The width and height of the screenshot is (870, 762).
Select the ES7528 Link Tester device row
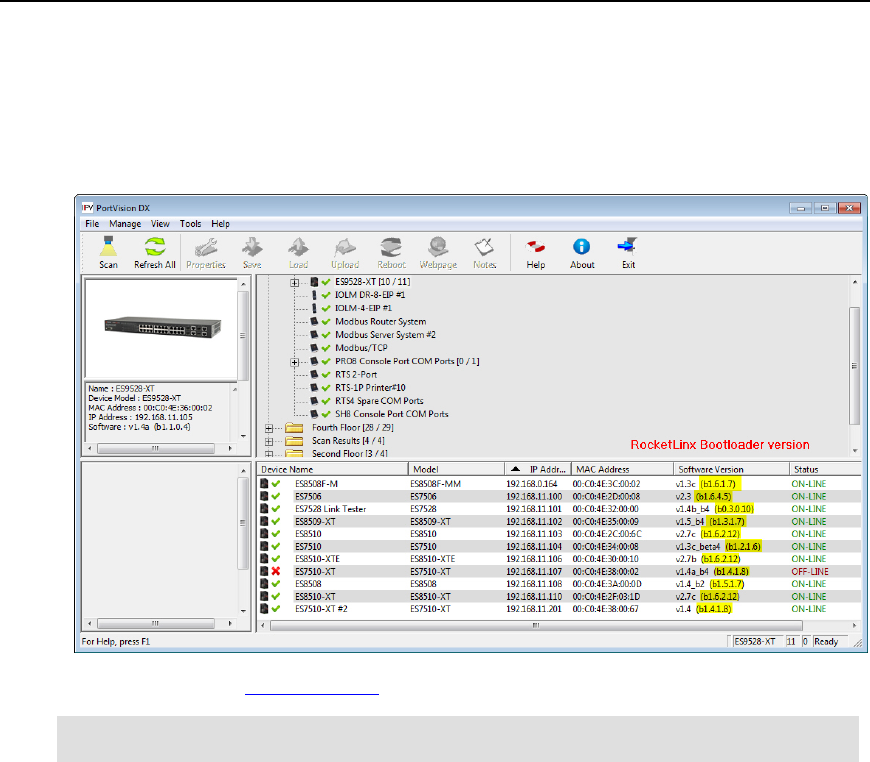point(559,509)
